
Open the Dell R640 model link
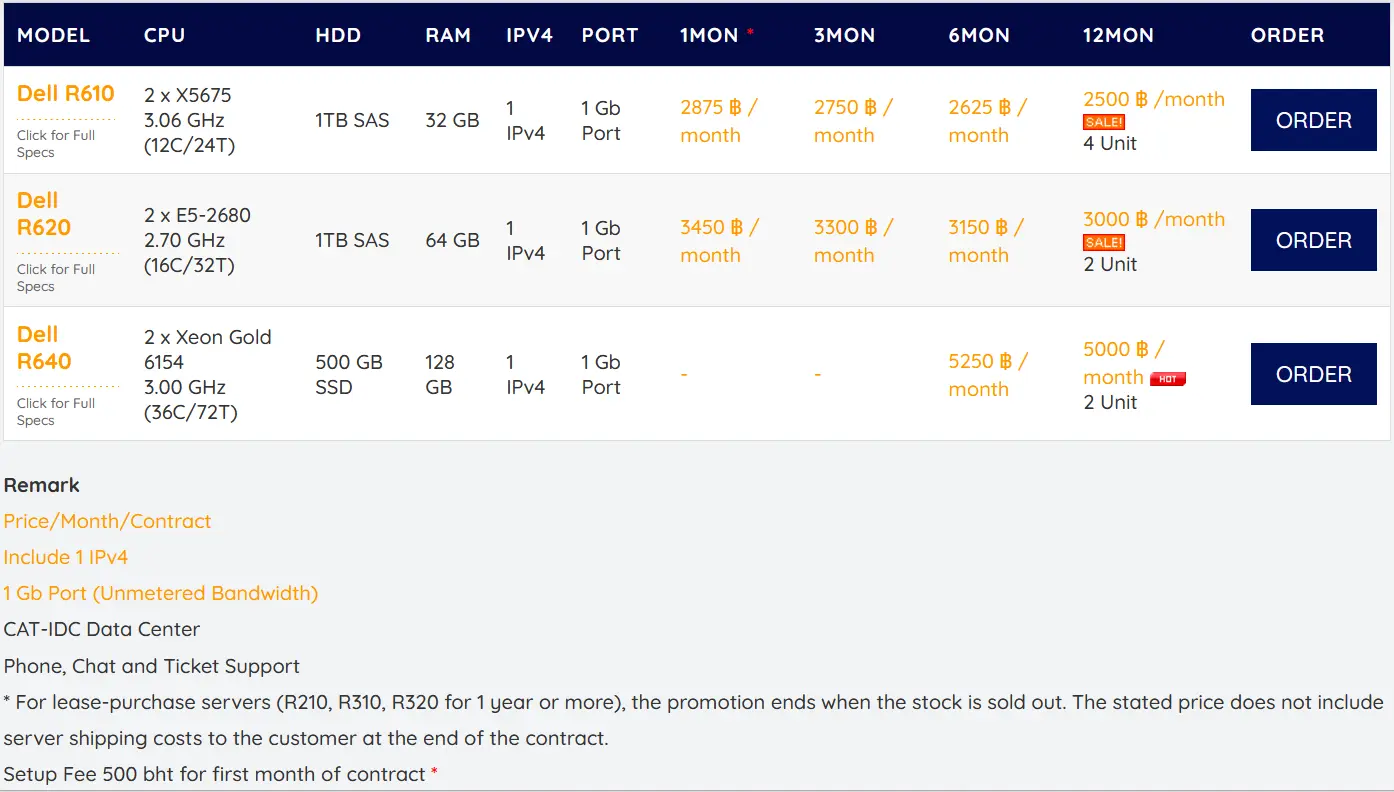(44, 348)
